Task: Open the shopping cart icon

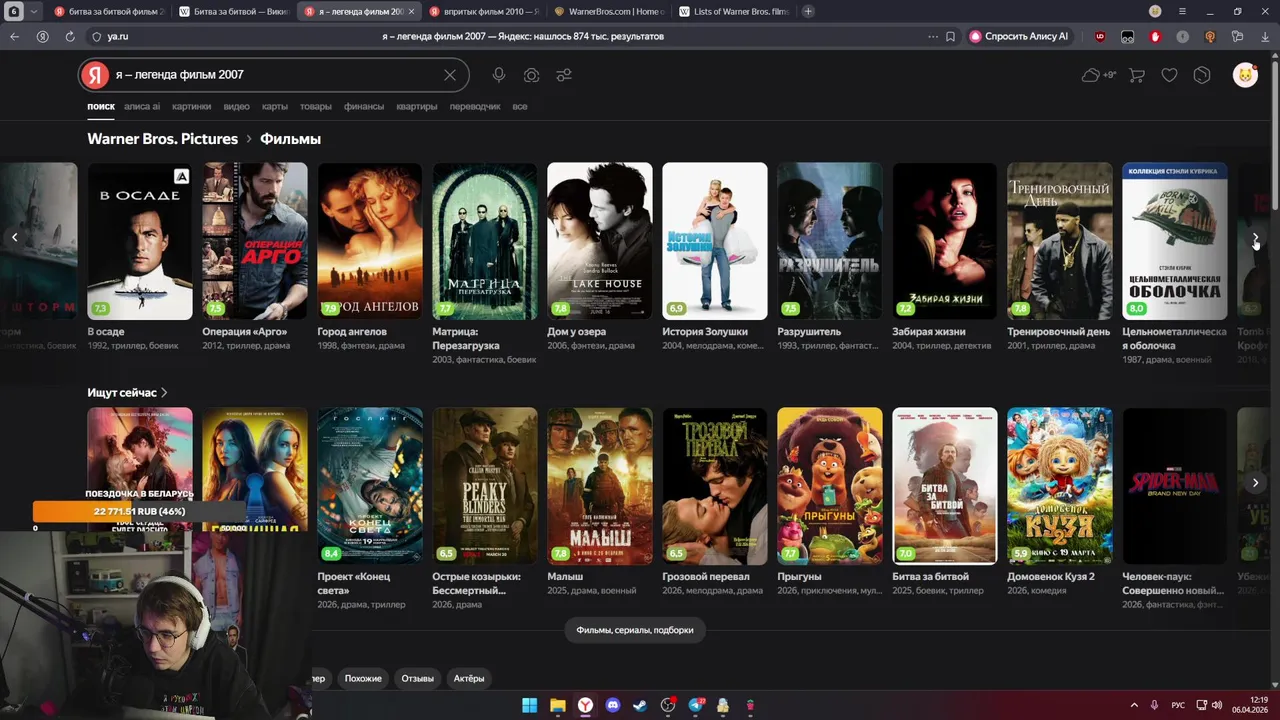Action: 1137,75
